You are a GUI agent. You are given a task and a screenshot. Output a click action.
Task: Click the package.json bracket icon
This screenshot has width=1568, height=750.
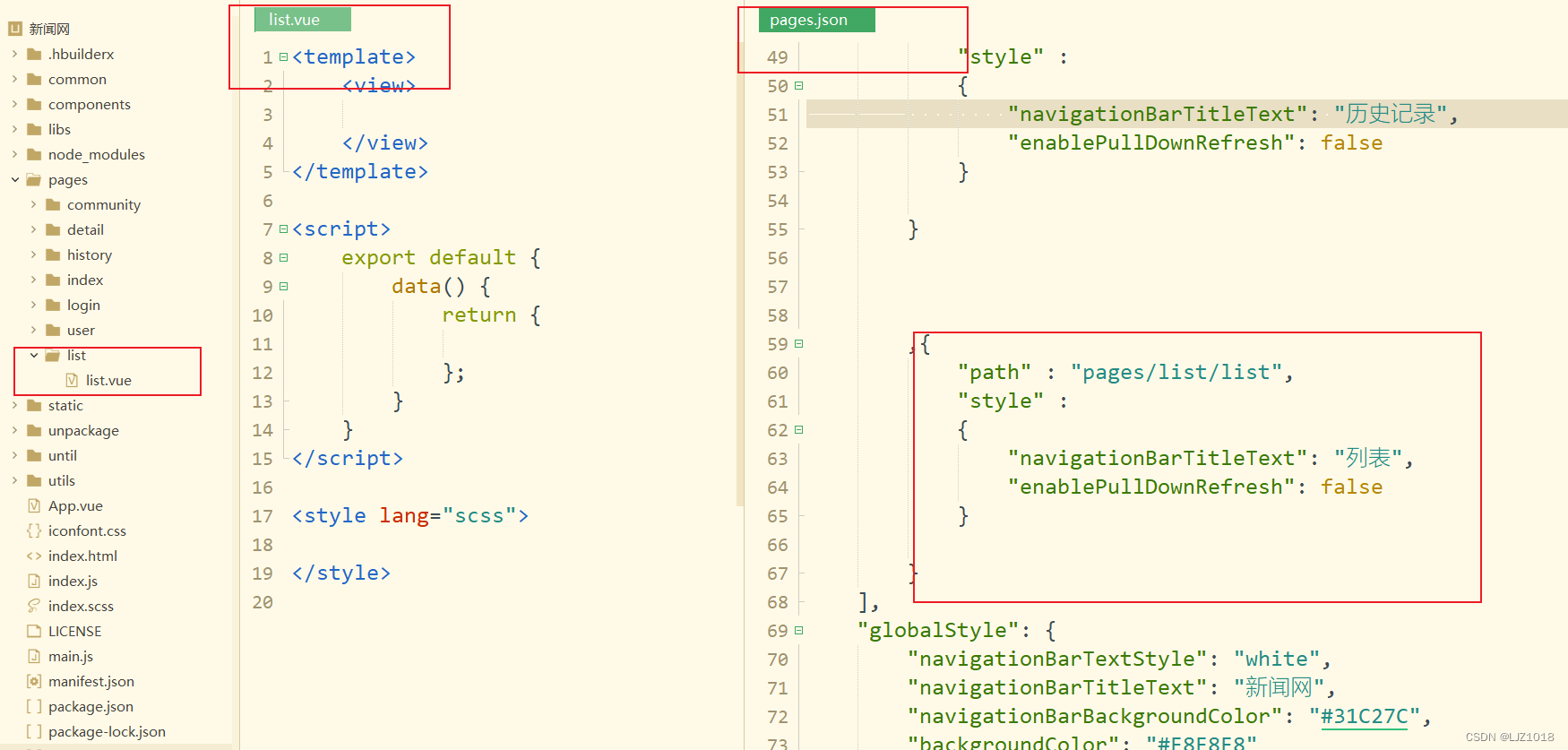[34, 706]
